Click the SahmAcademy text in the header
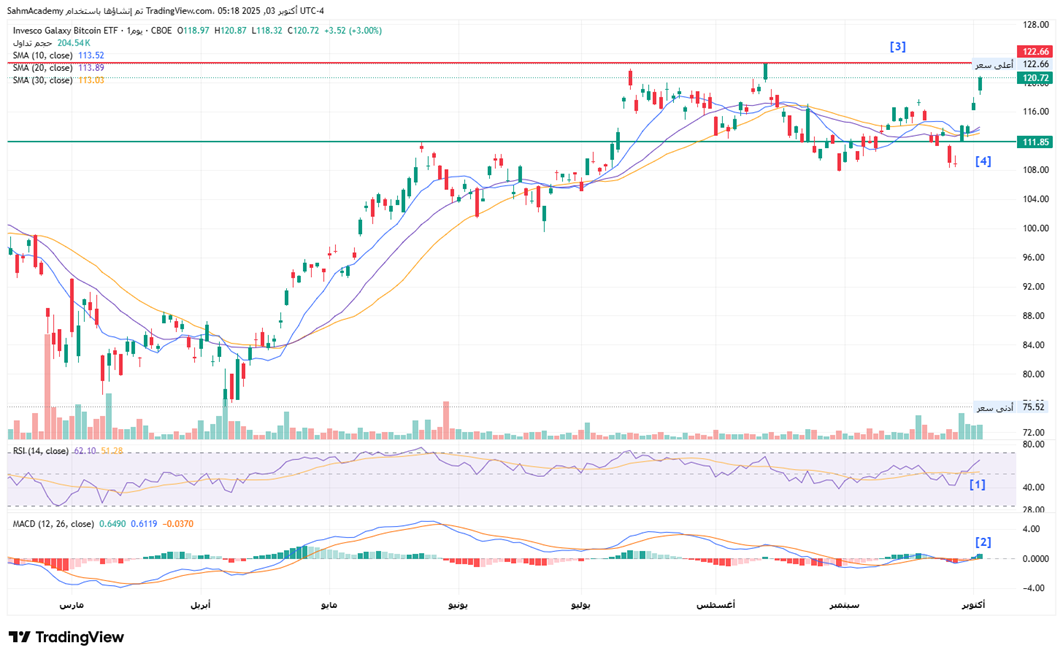 (x=35, y=11)
